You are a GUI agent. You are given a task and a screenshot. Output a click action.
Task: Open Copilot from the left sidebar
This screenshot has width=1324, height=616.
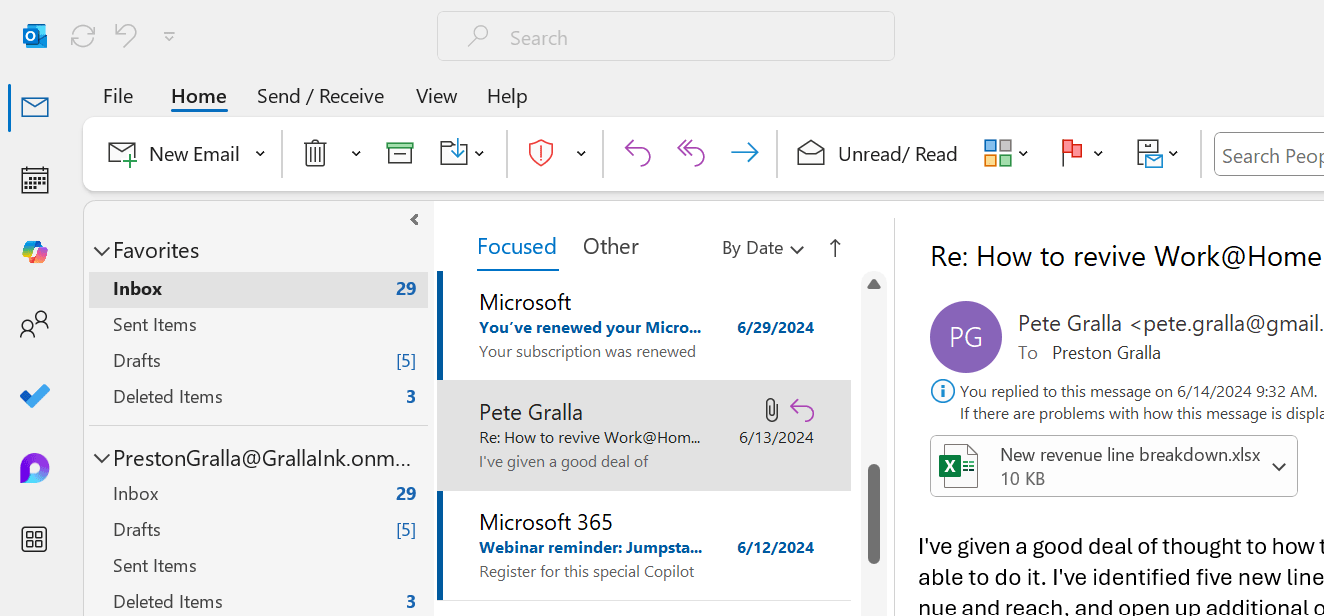click(34, 252)
